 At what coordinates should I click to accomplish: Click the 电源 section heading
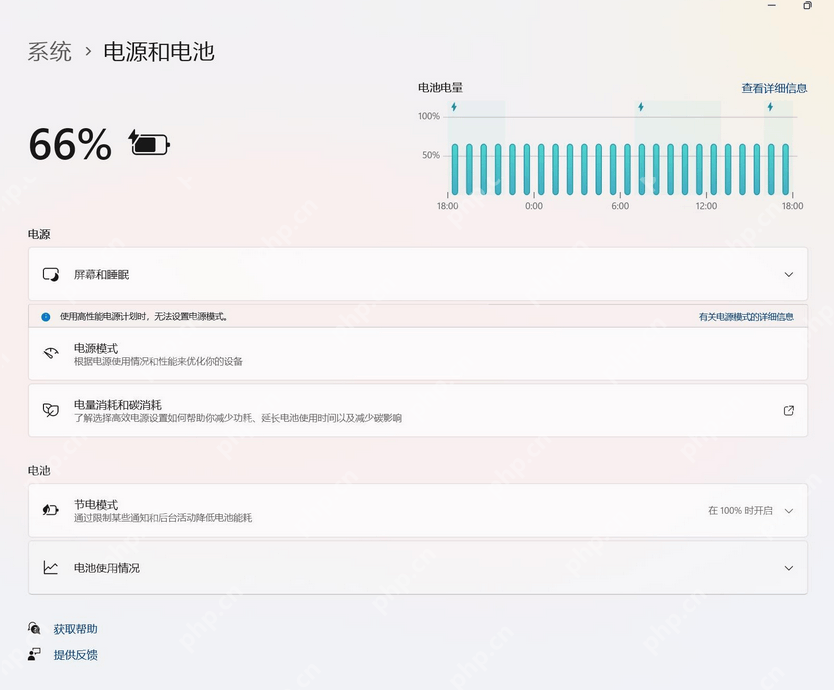click(x=39, y=234)
